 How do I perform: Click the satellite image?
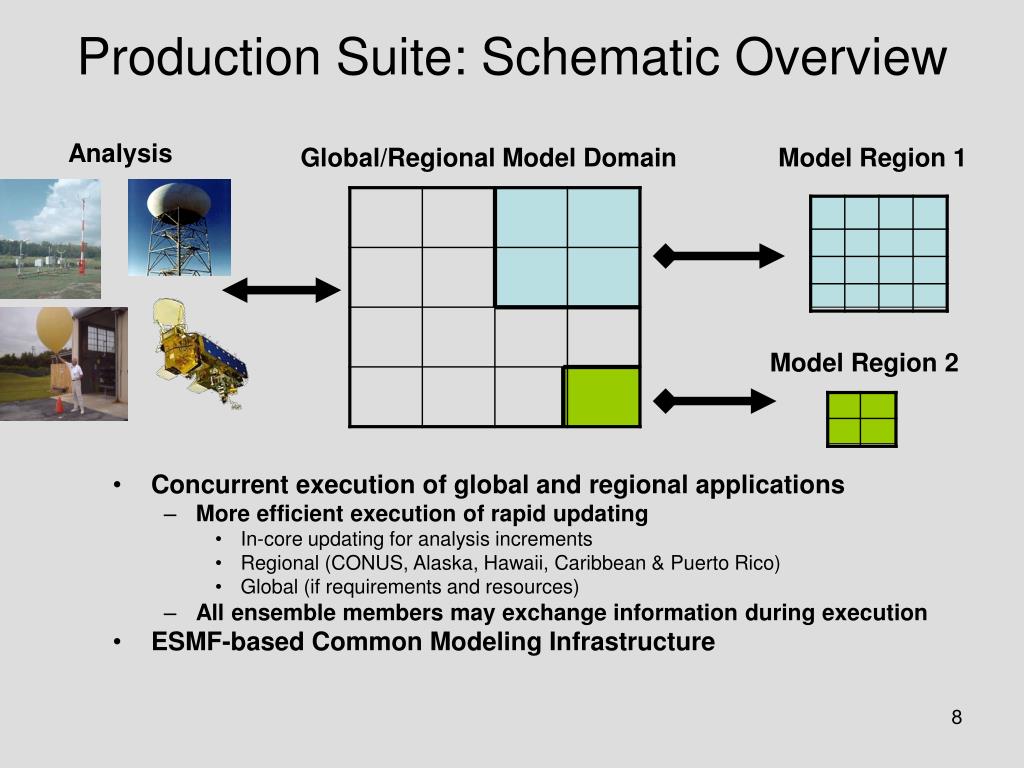click(199, 354)
